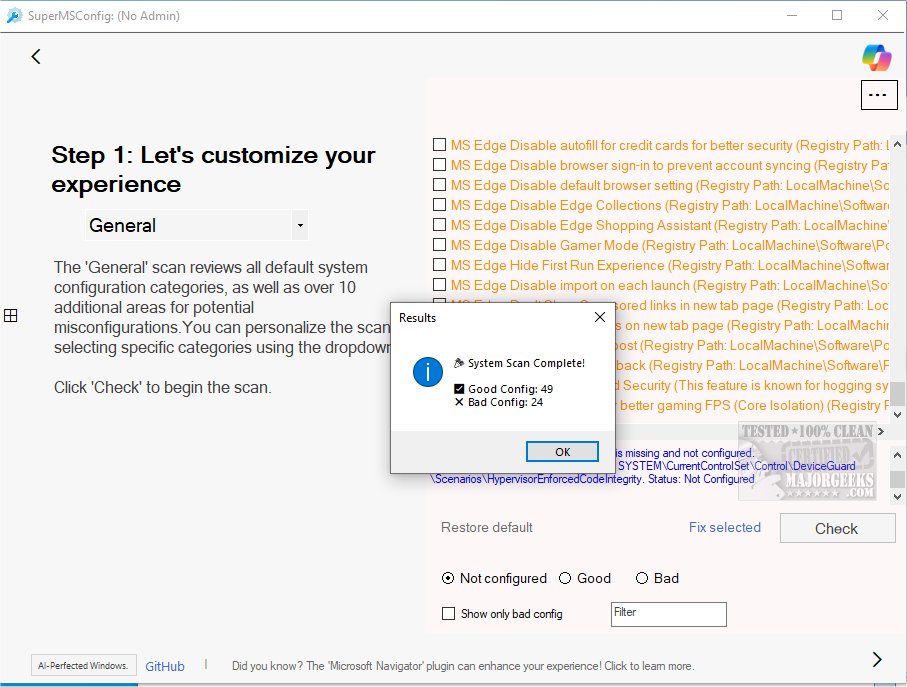Click the log panel scroll up arrow
The width and height of the screenshot is (907, 687).
click(x=897, y=456)
